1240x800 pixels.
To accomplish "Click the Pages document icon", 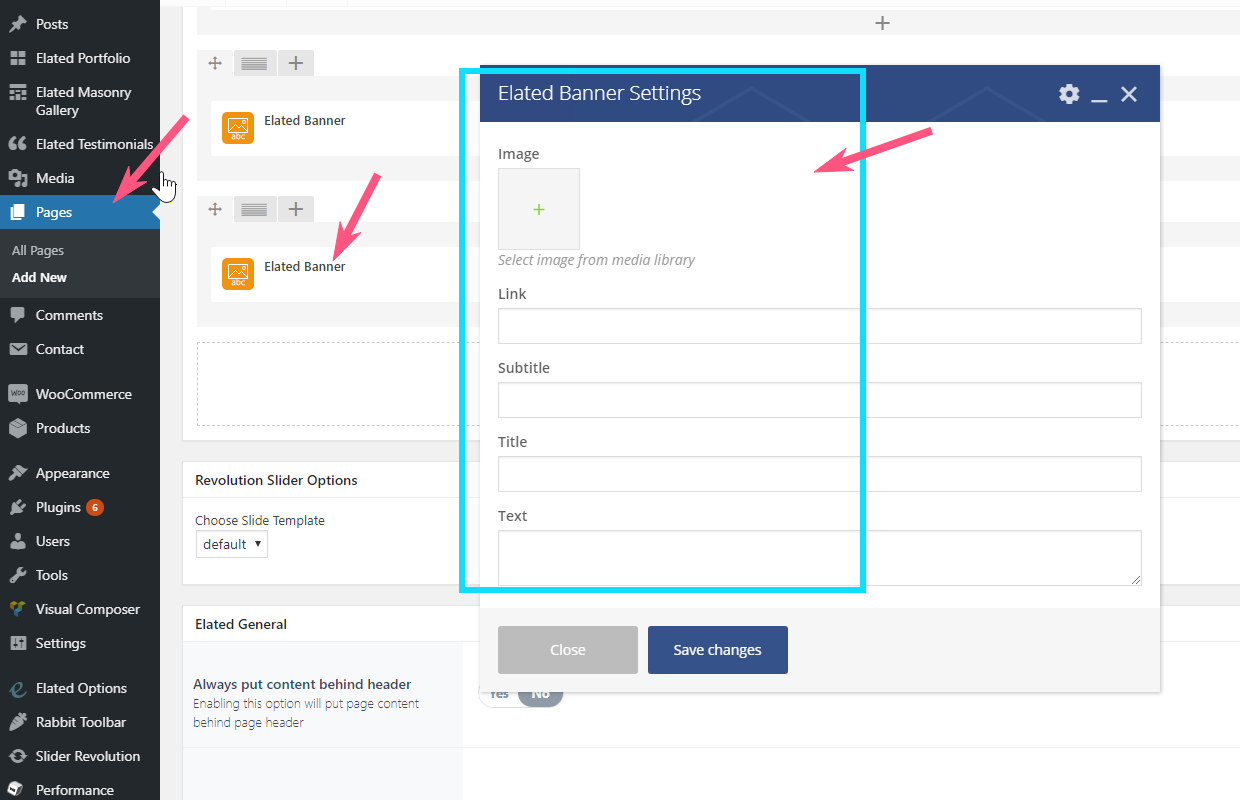I will [x=18, y=212].
